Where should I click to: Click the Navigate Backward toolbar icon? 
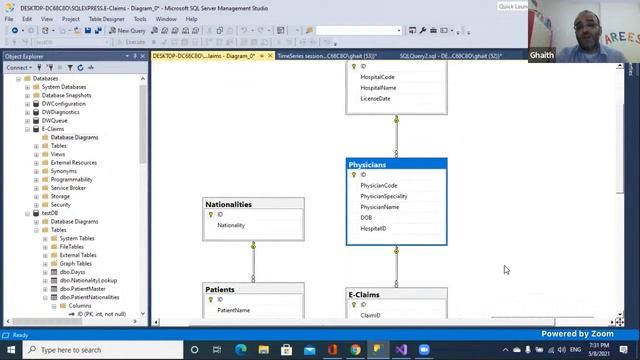(x=15, y=31)
